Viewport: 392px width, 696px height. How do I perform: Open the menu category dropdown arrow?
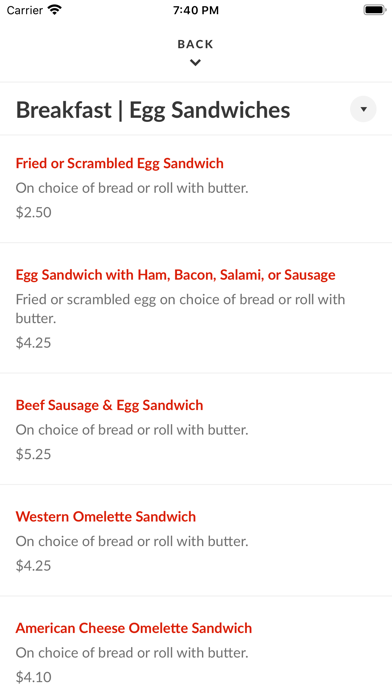tap(363, 109)
